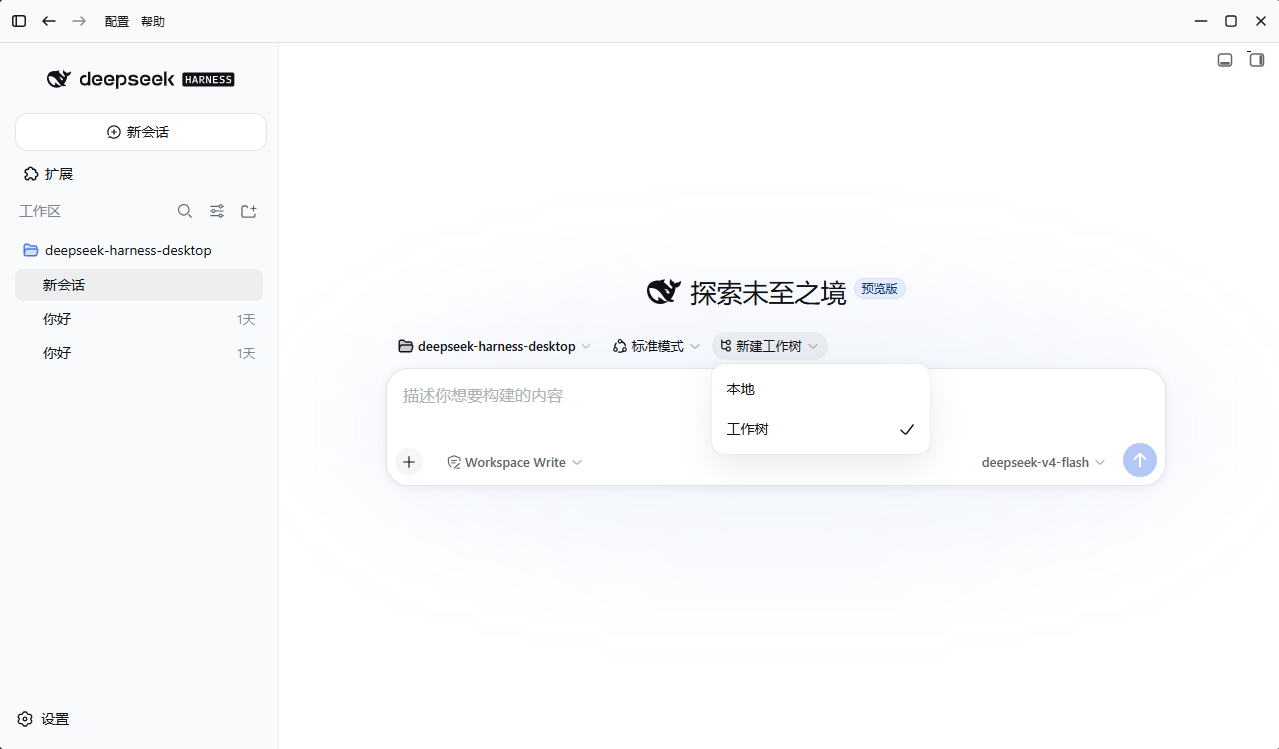Click the whale logo beside 探索未至之境
The width and height of the screenshot is (1279, 749).
coord(664,291)
